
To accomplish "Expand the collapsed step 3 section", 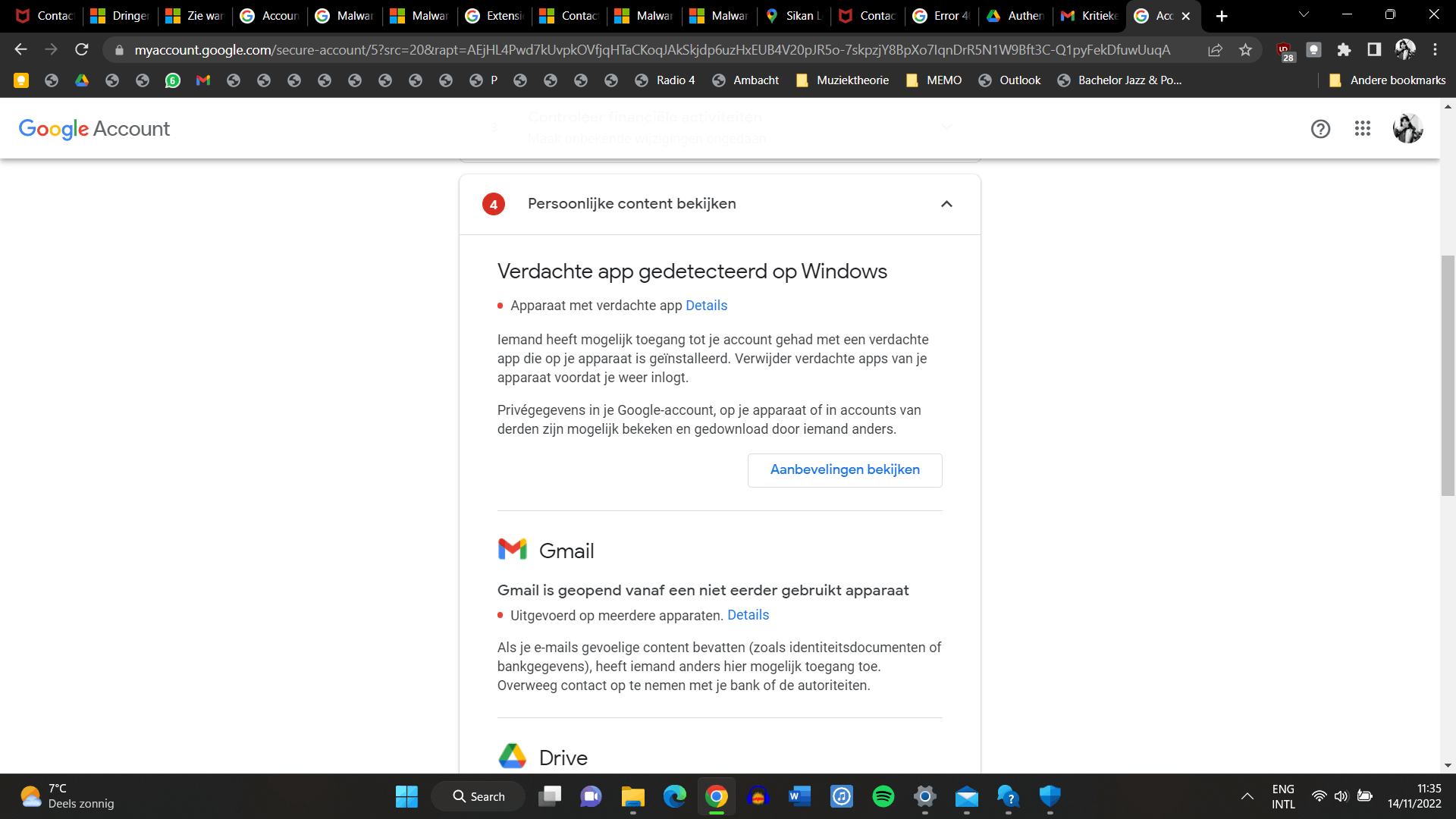I will [946, 127].
